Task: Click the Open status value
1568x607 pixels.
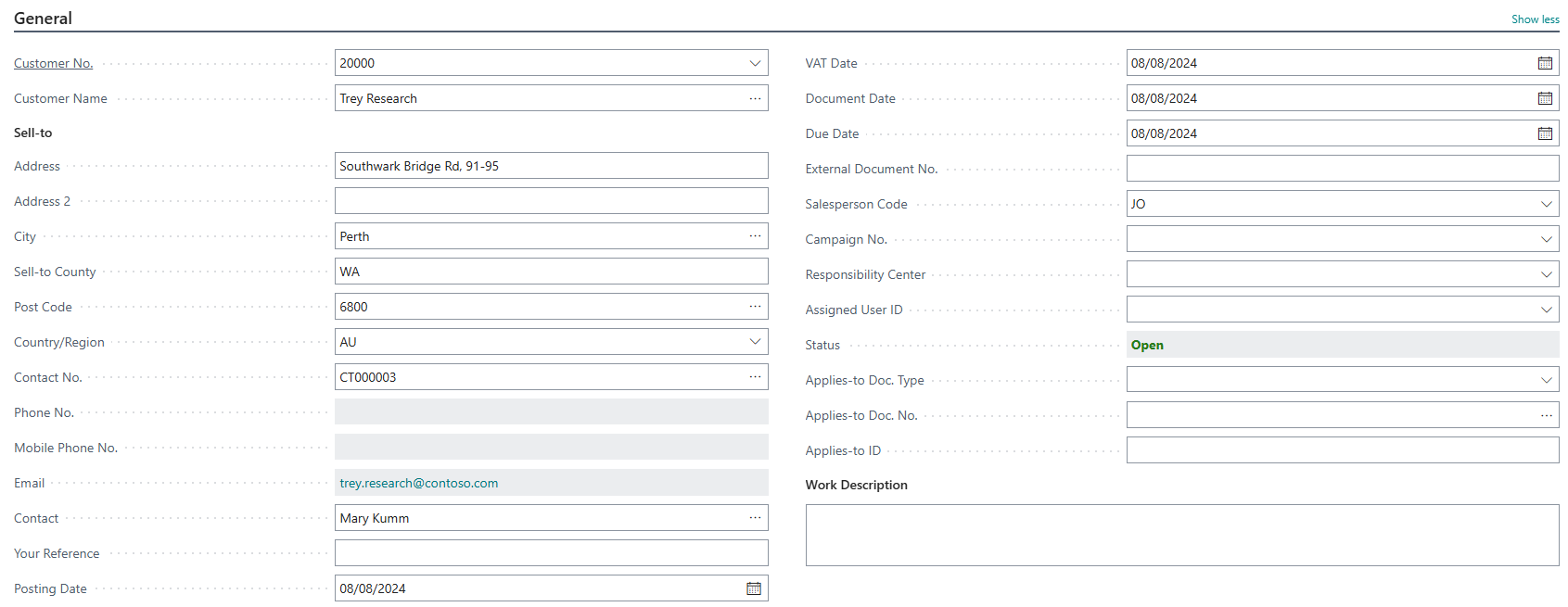Action: pyautogui.click(x=1147, y=345)
